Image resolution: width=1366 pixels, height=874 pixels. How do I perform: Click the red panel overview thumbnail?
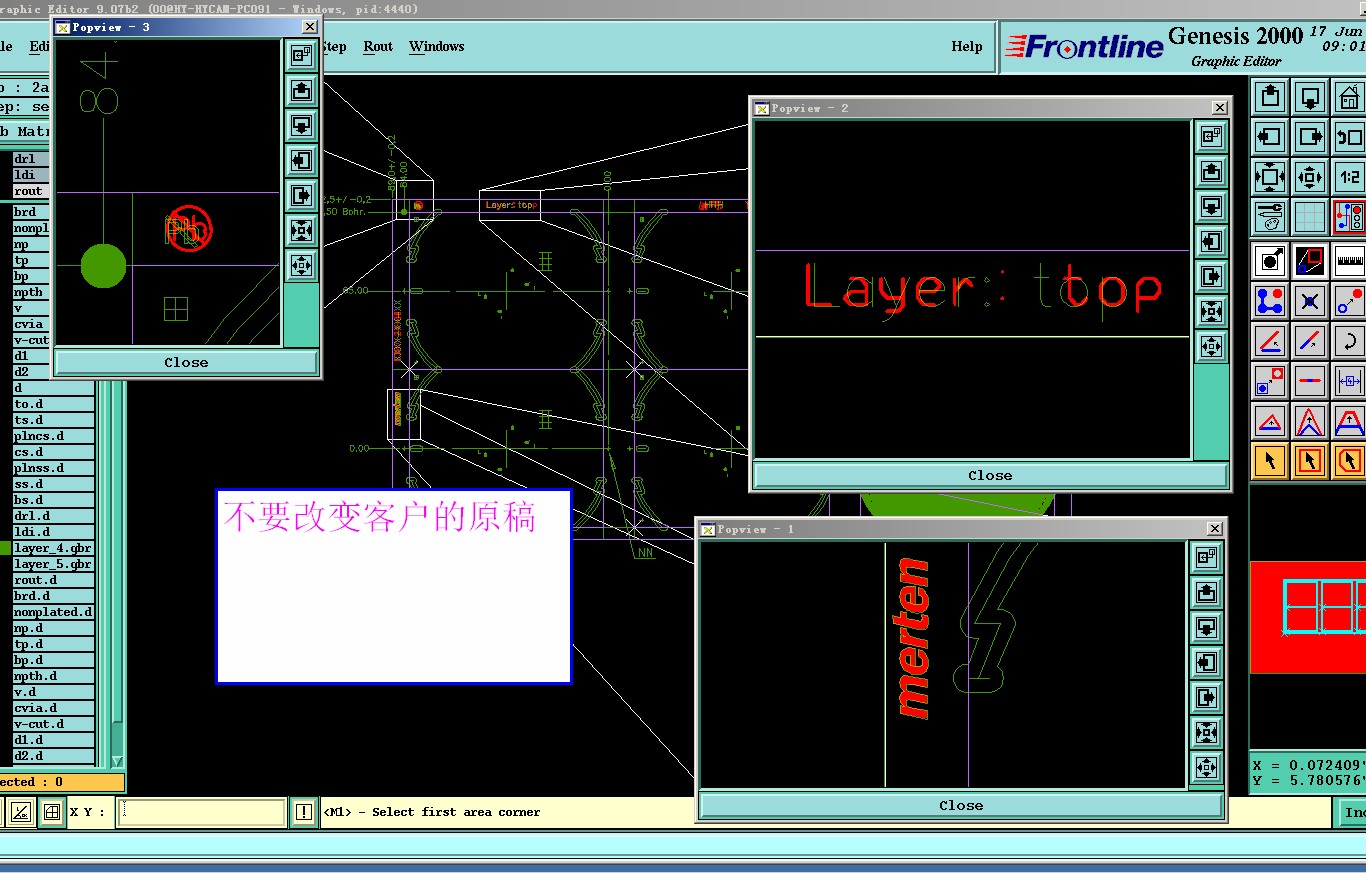1307,617
